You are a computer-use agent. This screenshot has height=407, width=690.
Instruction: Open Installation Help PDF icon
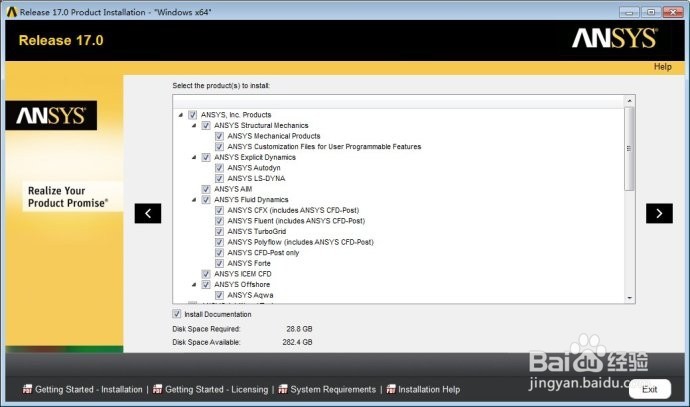coord(391,389)
